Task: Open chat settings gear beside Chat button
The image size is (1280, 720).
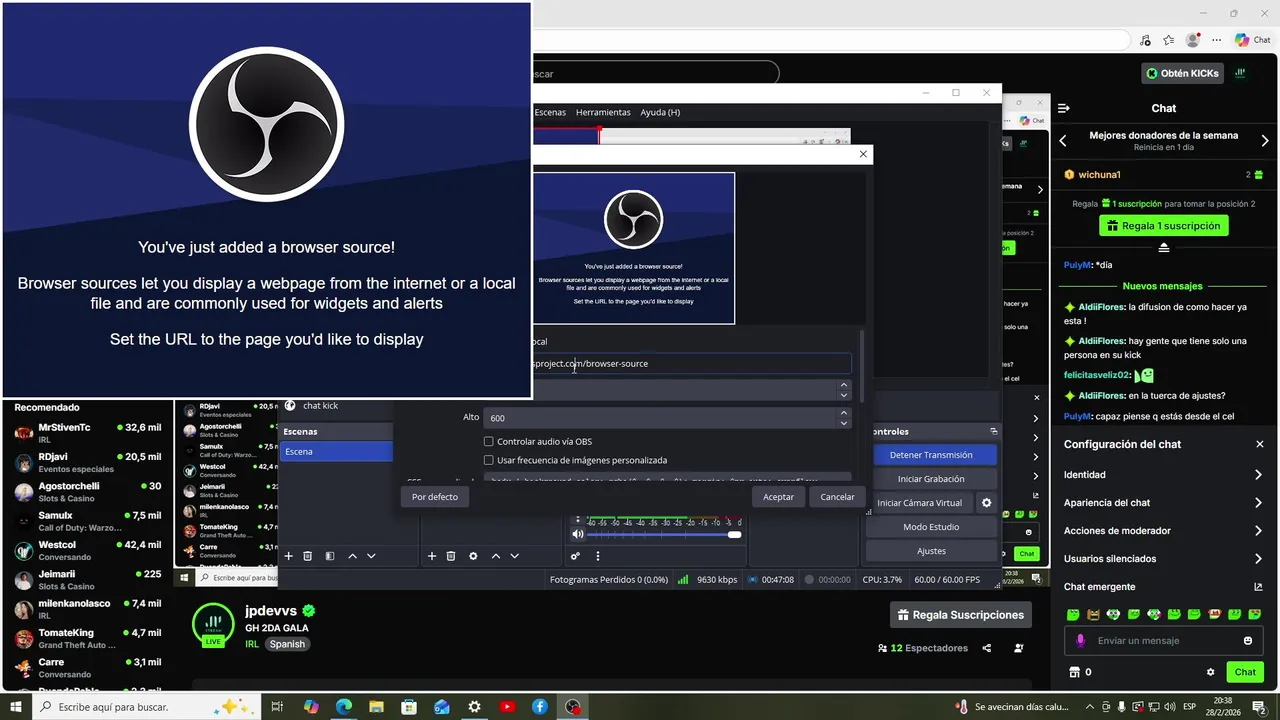Action: (1210, 672)
